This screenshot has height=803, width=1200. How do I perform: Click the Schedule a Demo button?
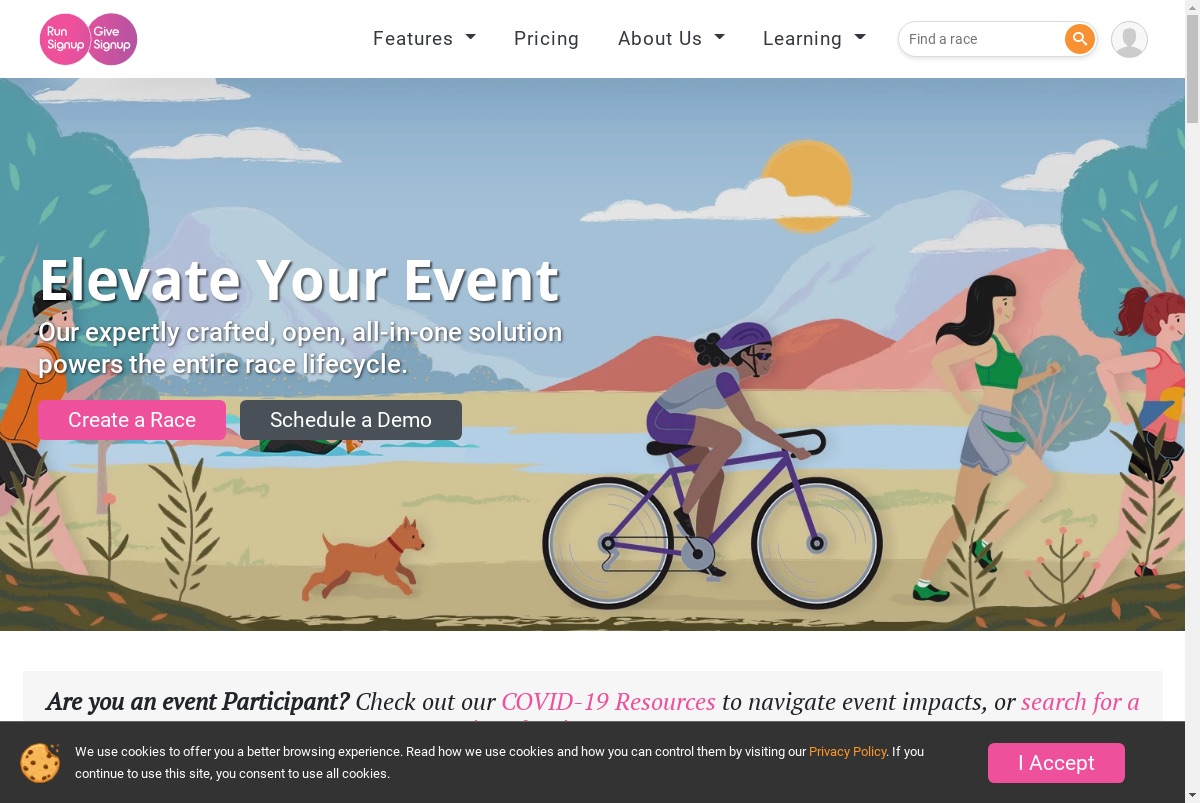tap(351, 420)
